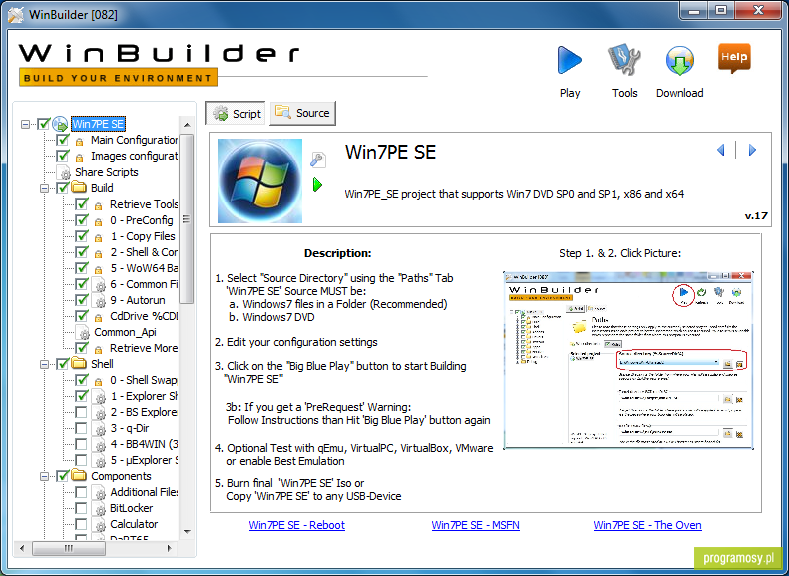Viewport: 789px width, 576px height.
Task: Select the CdDrive %CDDrive% script
Action: pyautogui.click(x=144, y=316)
